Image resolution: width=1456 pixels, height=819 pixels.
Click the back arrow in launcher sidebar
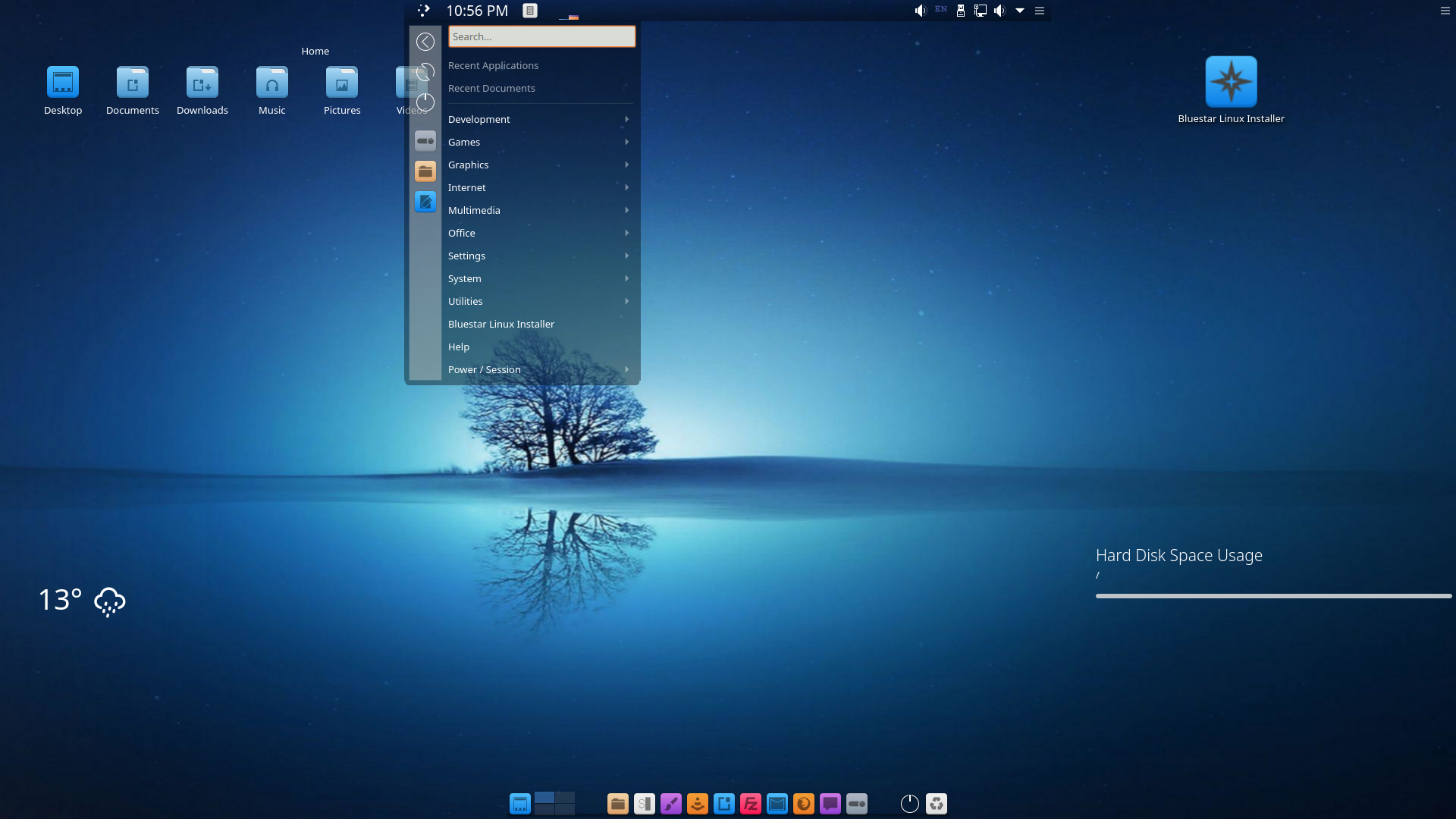tap(425, 42)
